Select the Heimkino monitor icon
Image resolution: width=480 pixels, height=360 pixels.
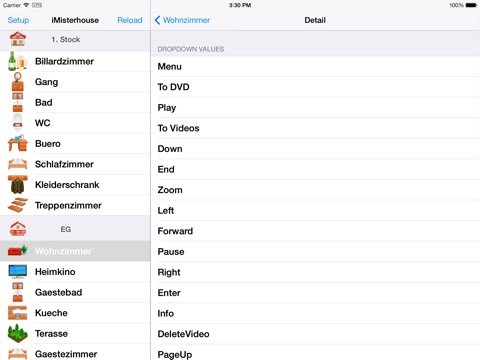[x=17, y=272]
